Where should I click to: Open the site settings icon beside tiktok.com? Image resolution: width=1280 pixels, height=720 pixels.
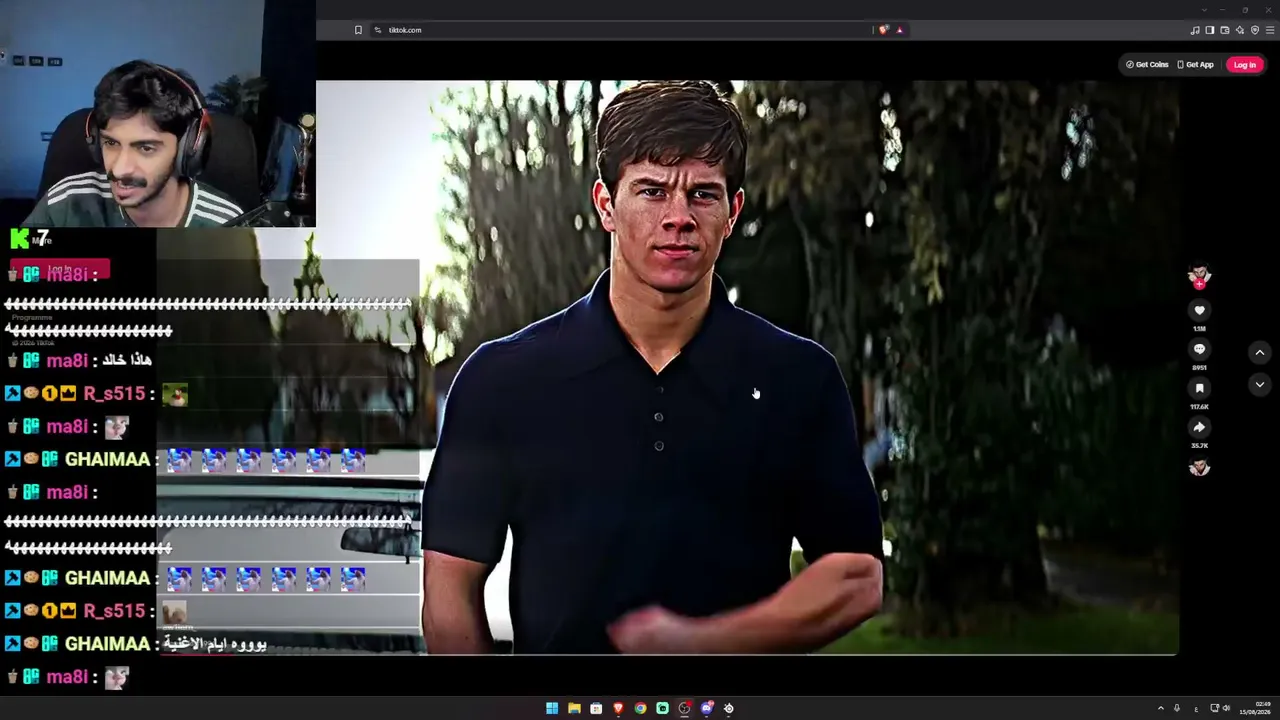tap(378, 30)
